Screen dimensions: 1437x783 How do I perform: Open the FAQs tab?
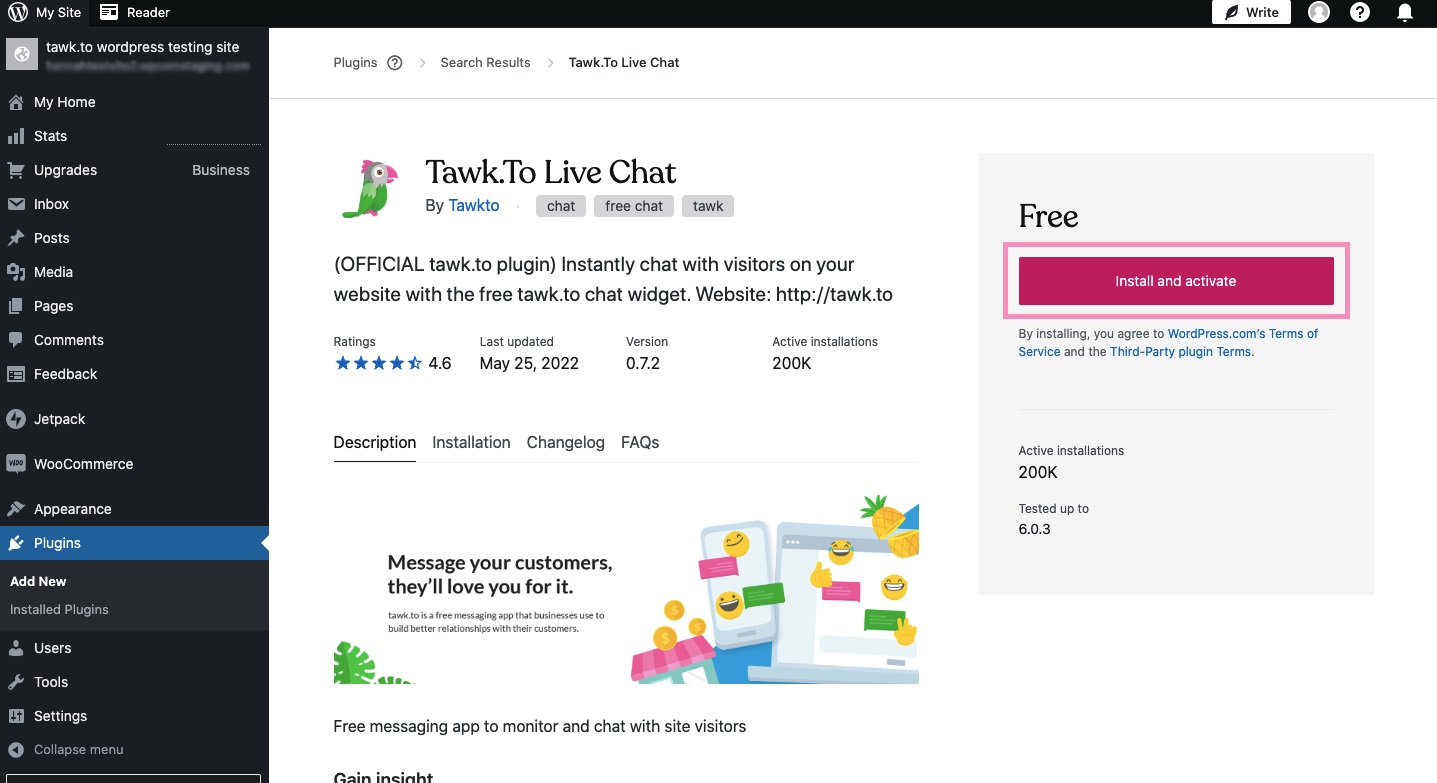coord(640,442)
